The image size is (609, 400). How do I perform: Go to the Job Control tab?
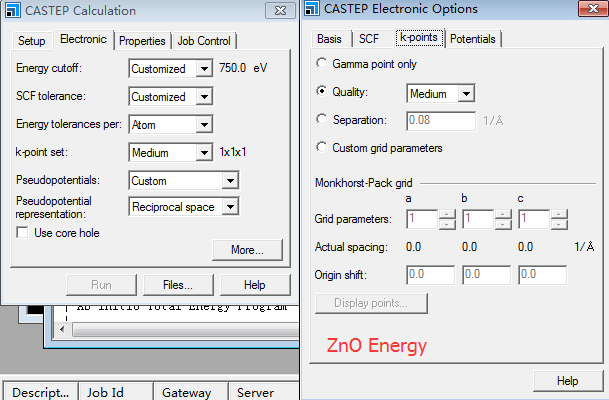[x=204, y=41]
